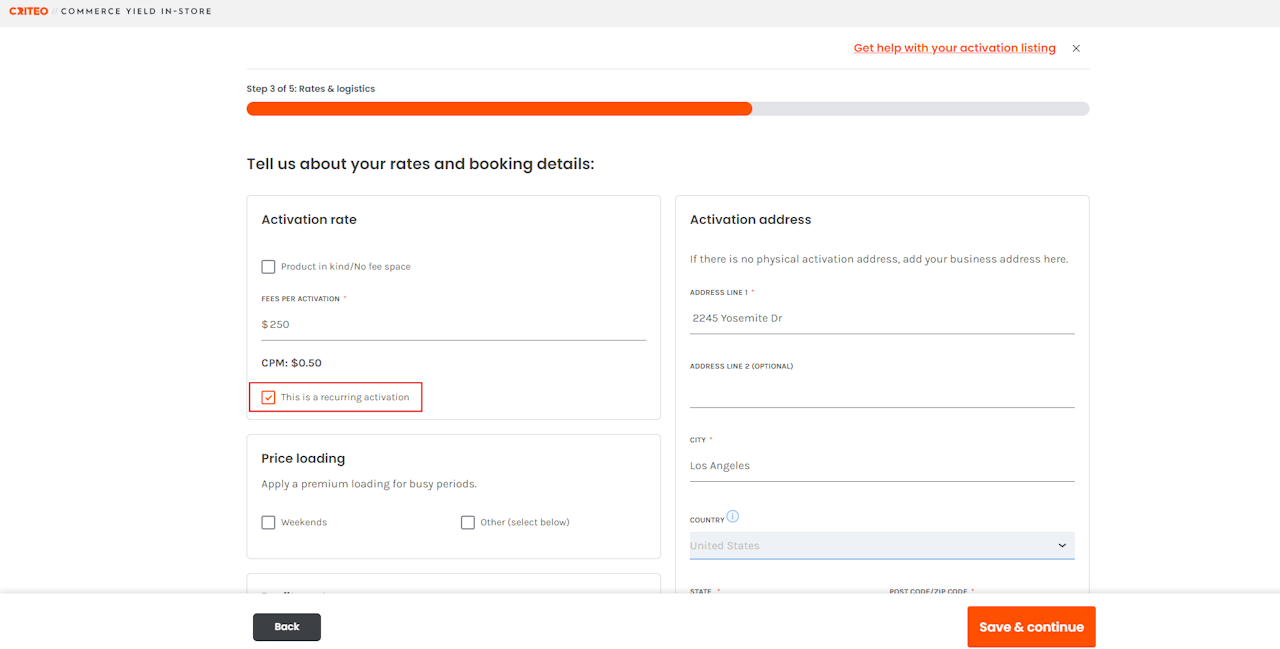Select the City input field
Viewport: 1280px width, 649px height.
point(881,466)
